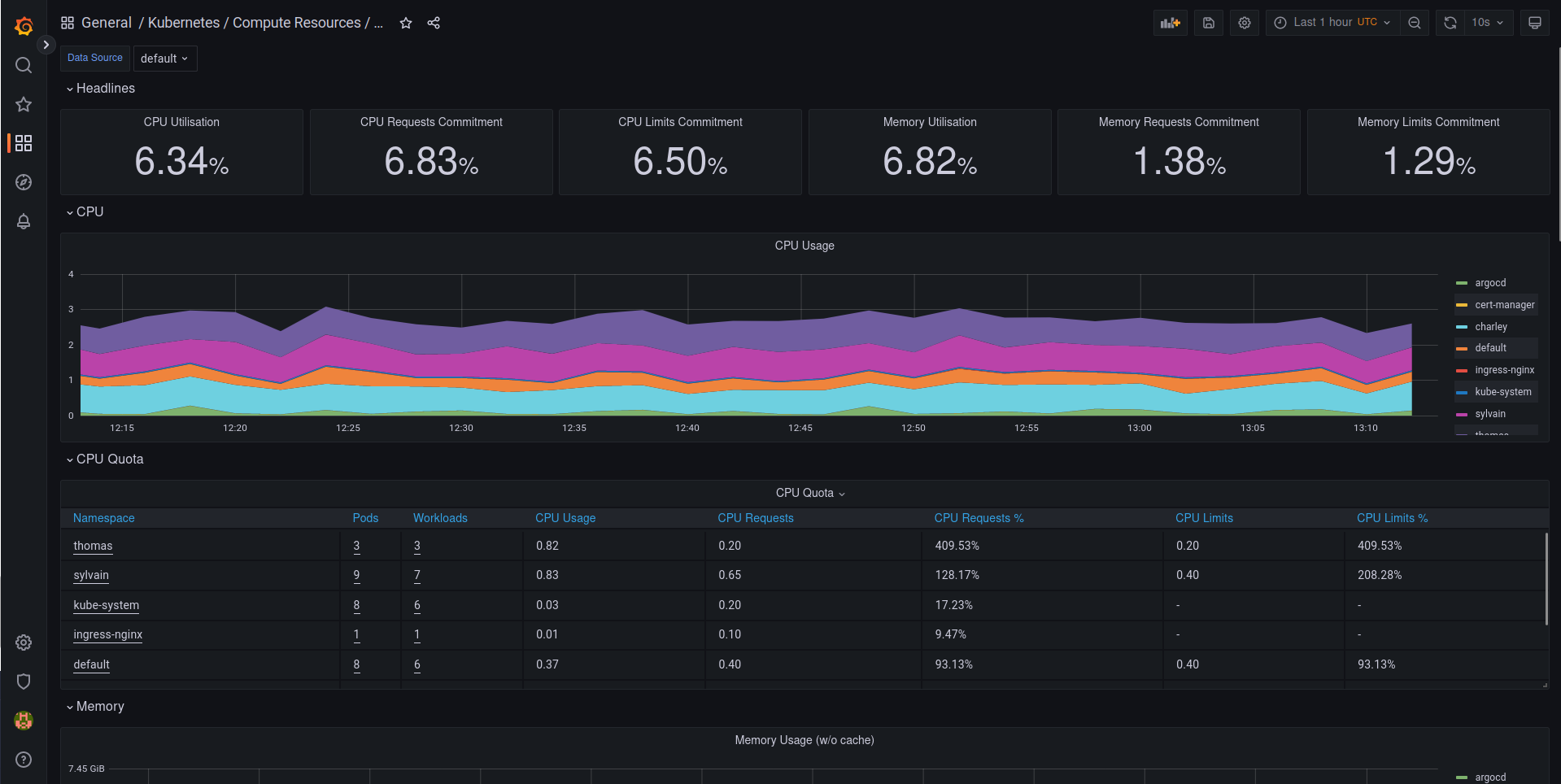This screenshot has height=784, width=1561.
Task: Open the Alerting bell icon
Action: (x=24, y=221)
